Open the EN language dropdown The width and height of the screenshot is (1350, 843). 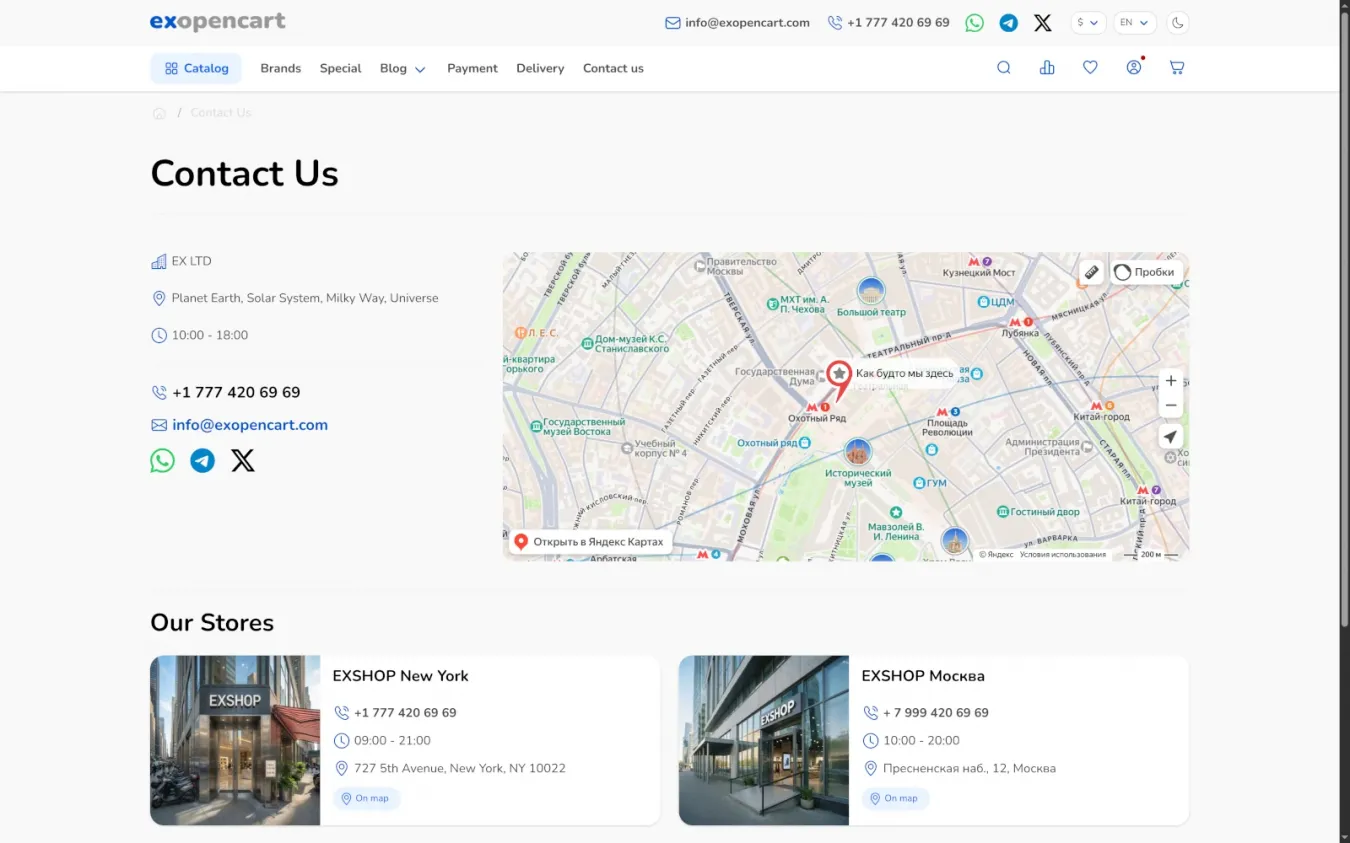(x=1134, y=23)
